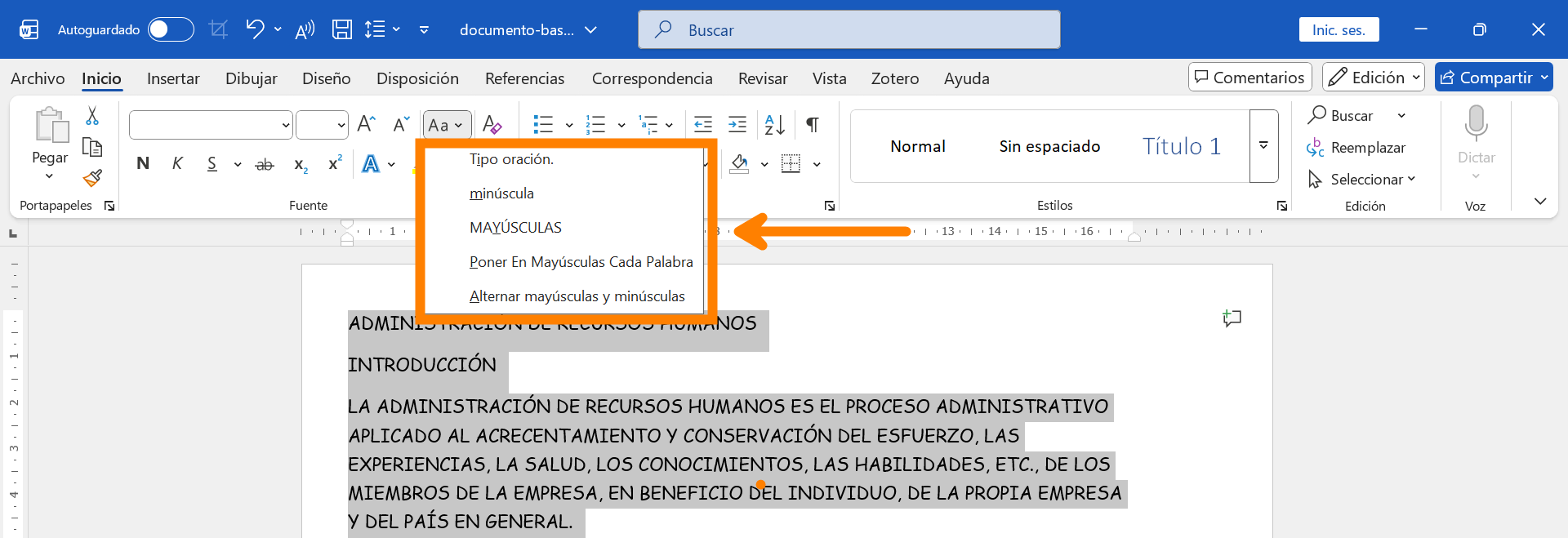Viewport: 1568px width, 538px height.
Task: Click the Pegar clipboard icon
Action: 51,125
